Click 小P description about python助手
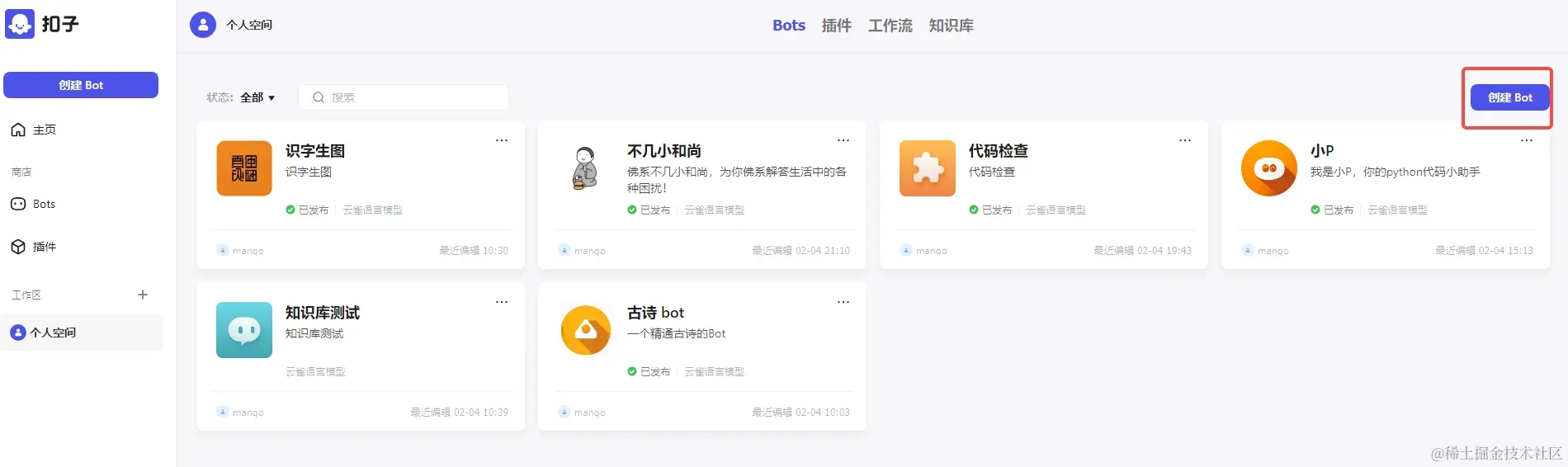This screenshot has width=1568, height=467. [1395, 172]
